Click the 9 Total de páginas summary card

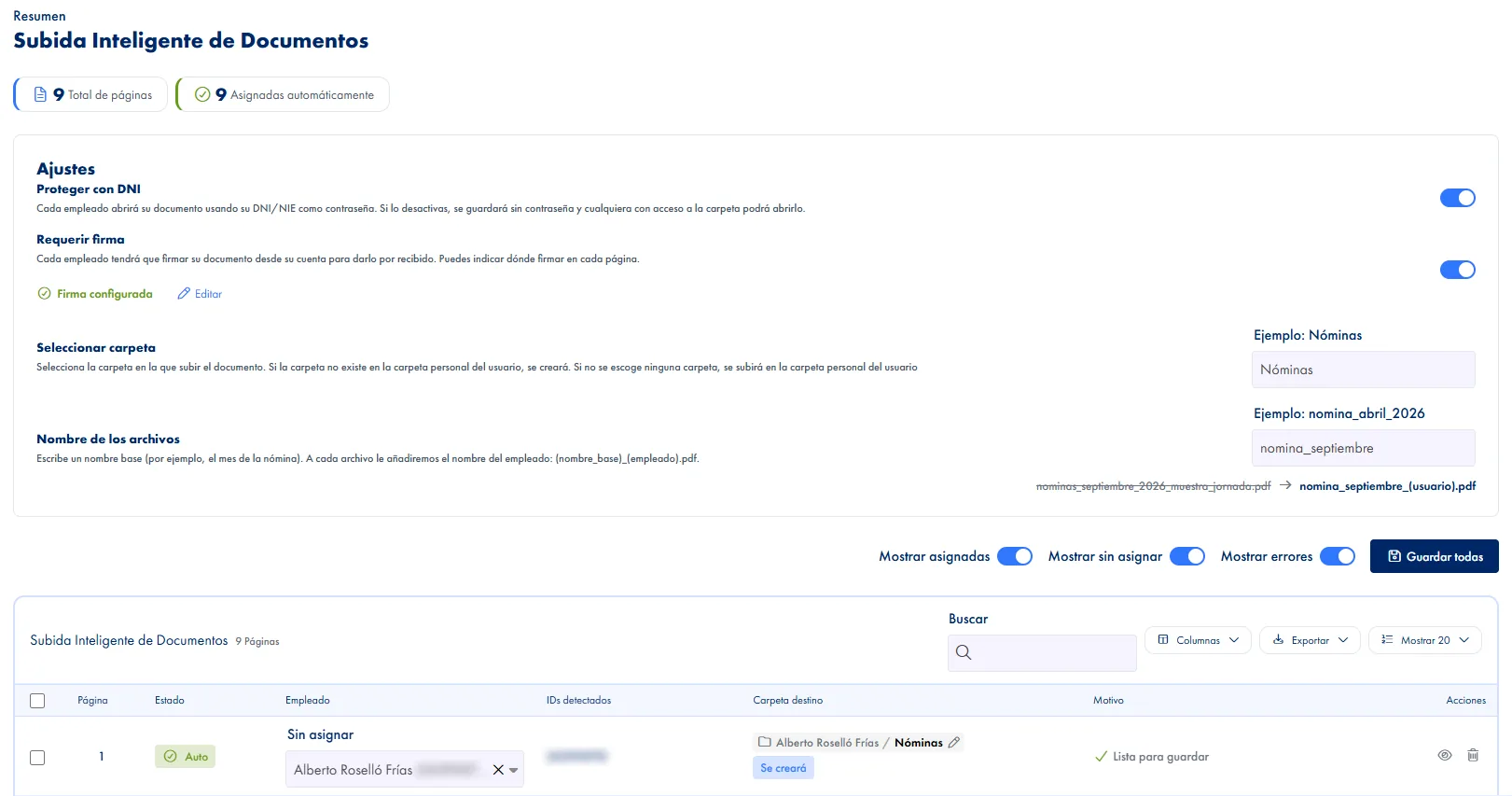tap(90, 94)
